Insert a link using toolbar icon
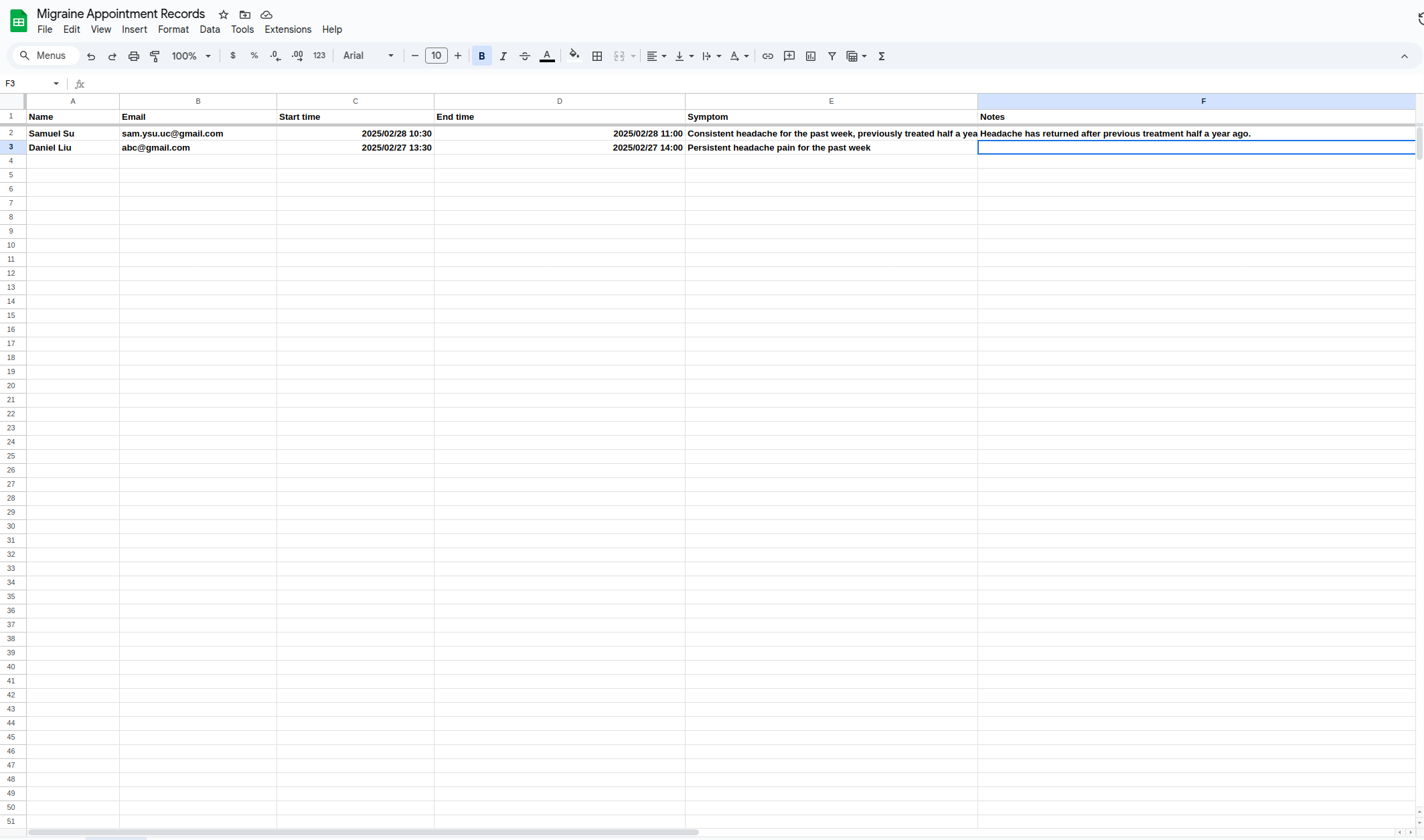 pos(768,56)
